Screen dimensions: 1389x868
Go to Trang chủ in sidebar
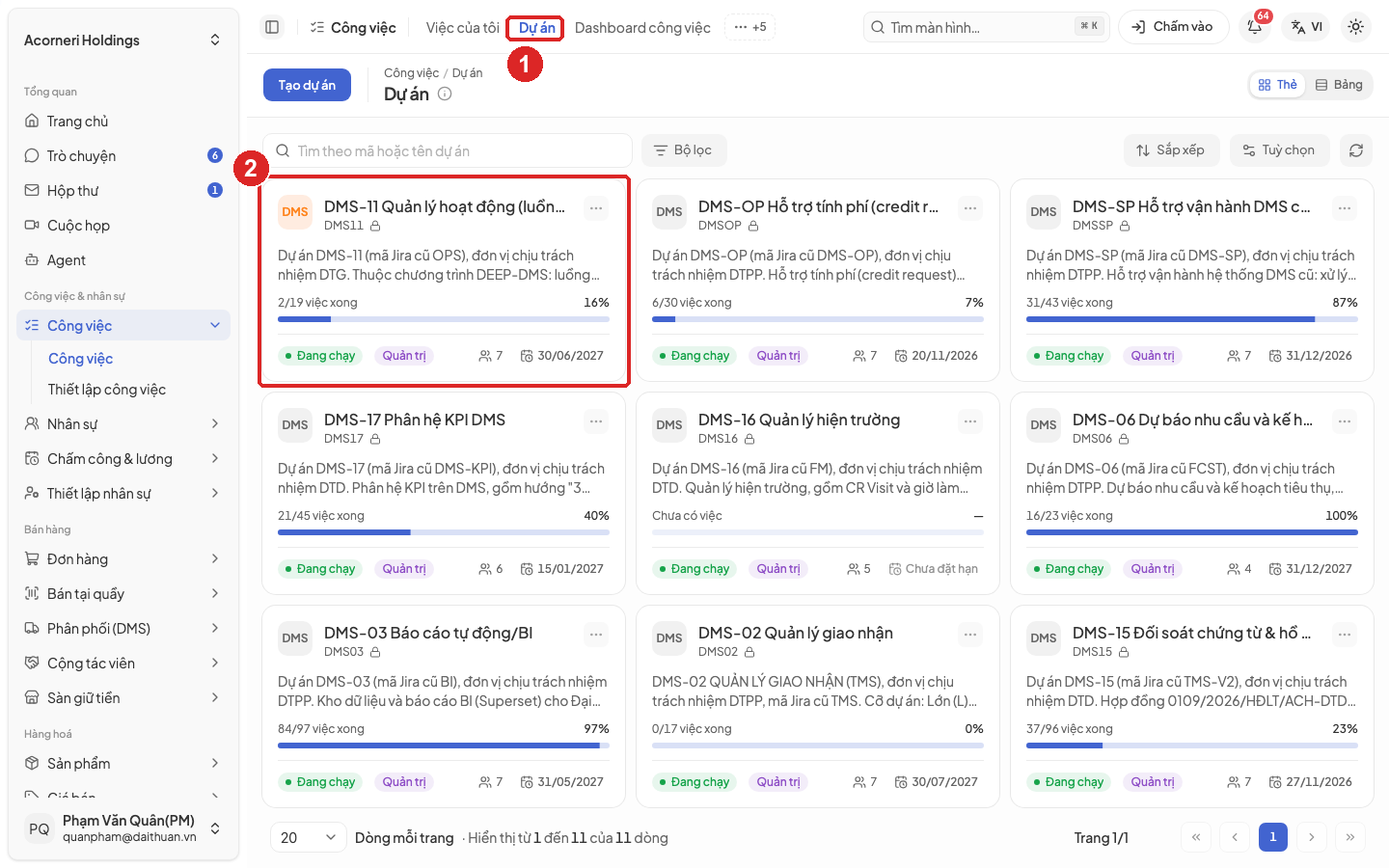pos(123,122)
